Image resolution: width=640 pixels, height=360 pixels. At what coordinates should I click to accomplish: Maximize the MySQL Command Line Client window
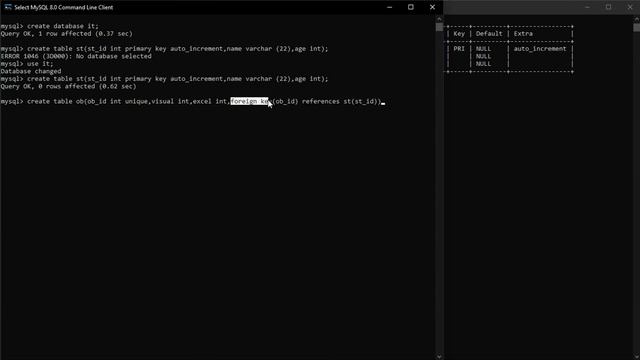click(411, 7)
